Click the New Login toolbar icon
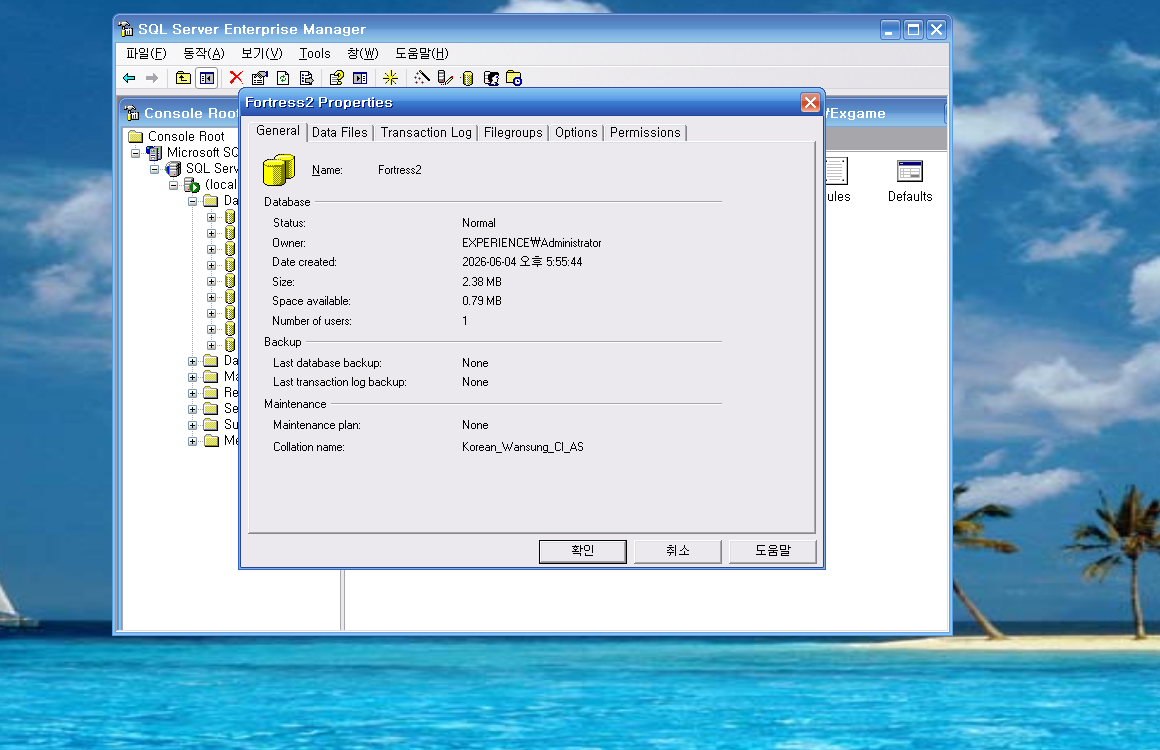 coord(491,78)
